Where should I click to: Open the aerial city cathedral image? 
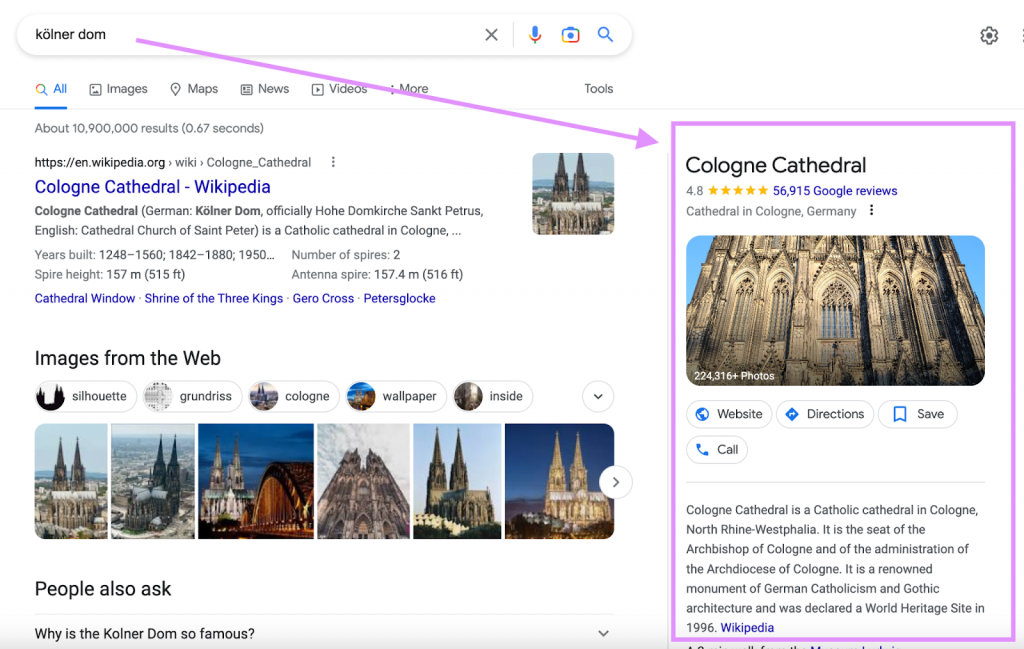tap(153, 481)
